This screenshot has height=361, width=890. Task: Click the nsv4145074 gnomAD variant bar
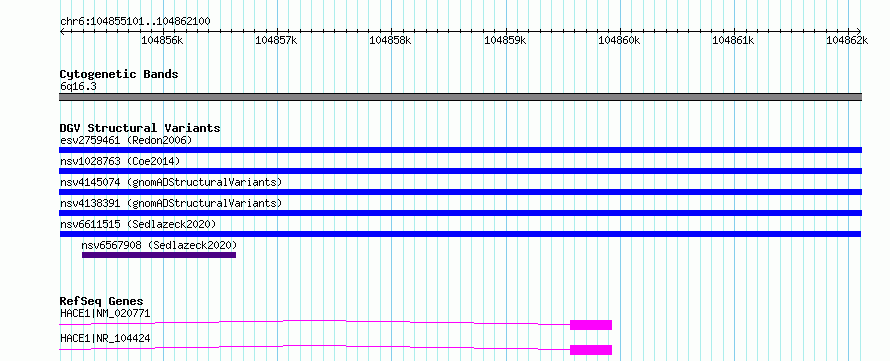pos(460,192)
